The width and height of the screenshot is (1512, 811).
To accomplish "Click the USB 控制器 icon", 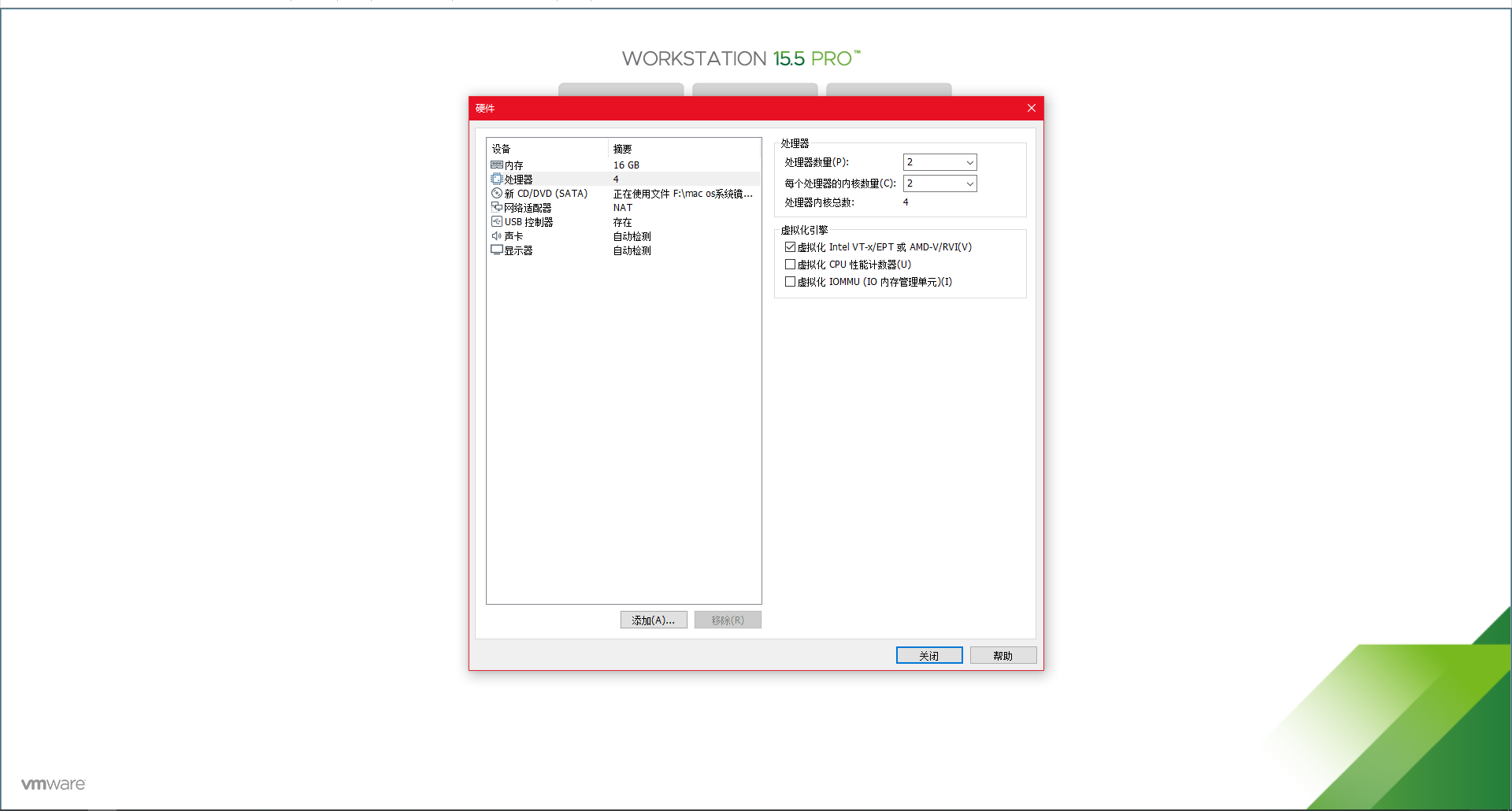I will point(497,222).
